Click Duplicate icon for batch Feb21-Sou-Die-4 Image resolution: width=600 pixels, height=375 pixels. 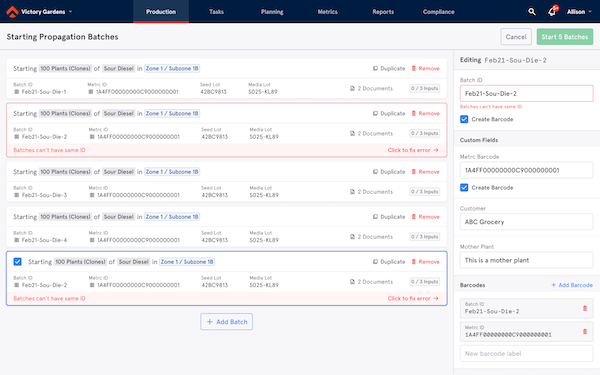pos(375,217)
